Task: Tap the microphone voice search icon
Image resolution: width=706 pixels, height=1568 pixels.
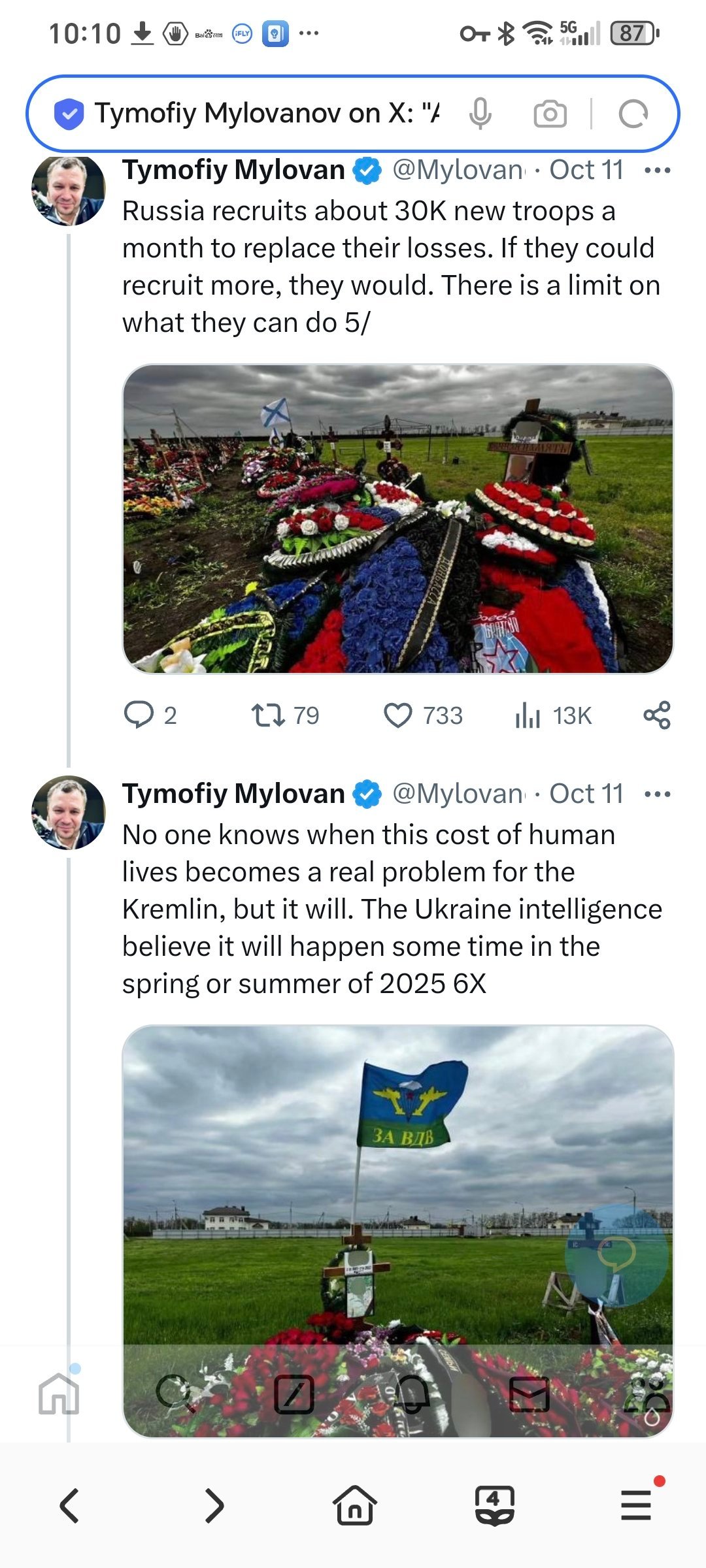Action: pyautogui.click(x=480, y=114)
